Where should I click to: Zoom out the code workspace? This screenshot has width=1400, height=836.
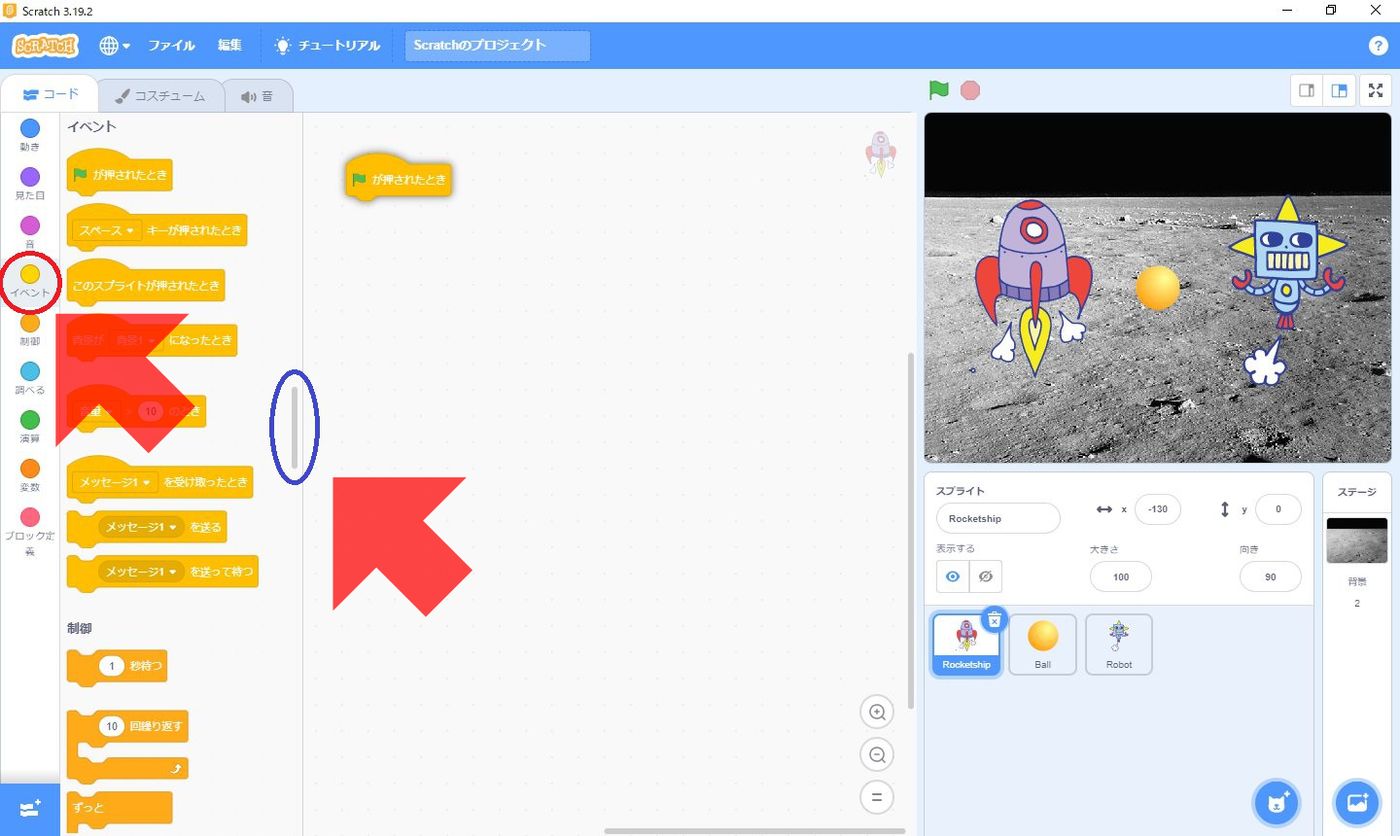pyautogui.click(x=877, y=755)
